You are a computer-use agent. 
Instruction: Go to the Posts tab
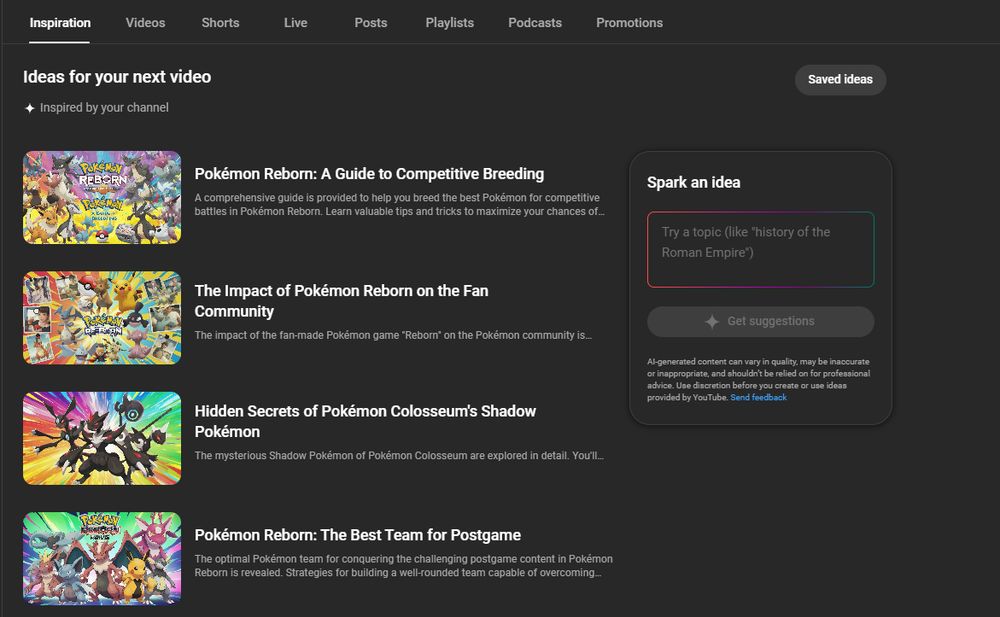[371, 23]
